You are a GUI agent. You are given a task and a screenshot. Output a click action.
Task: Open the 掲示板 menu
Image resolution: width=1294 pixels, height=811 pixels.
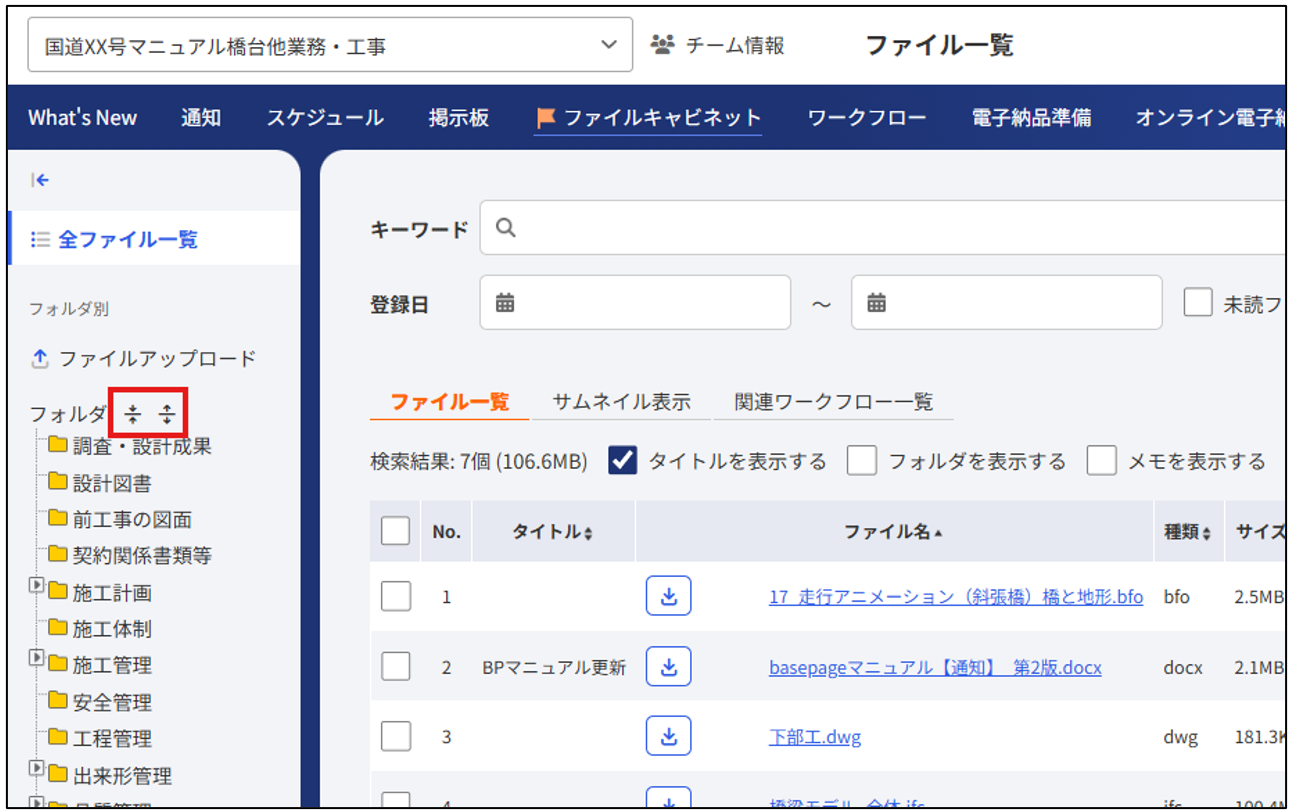click(459, 118)
